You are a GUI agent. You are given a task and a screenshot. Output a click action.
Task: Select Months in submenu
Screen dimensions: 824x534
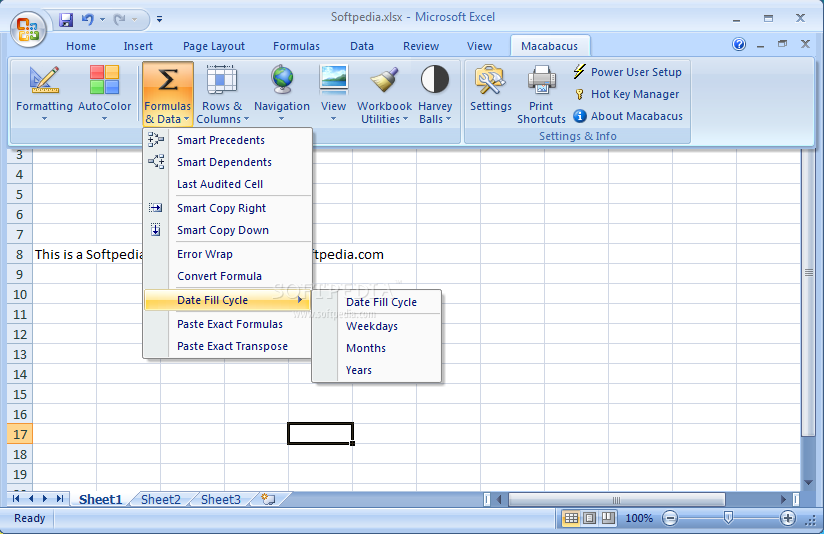point(376,348)
